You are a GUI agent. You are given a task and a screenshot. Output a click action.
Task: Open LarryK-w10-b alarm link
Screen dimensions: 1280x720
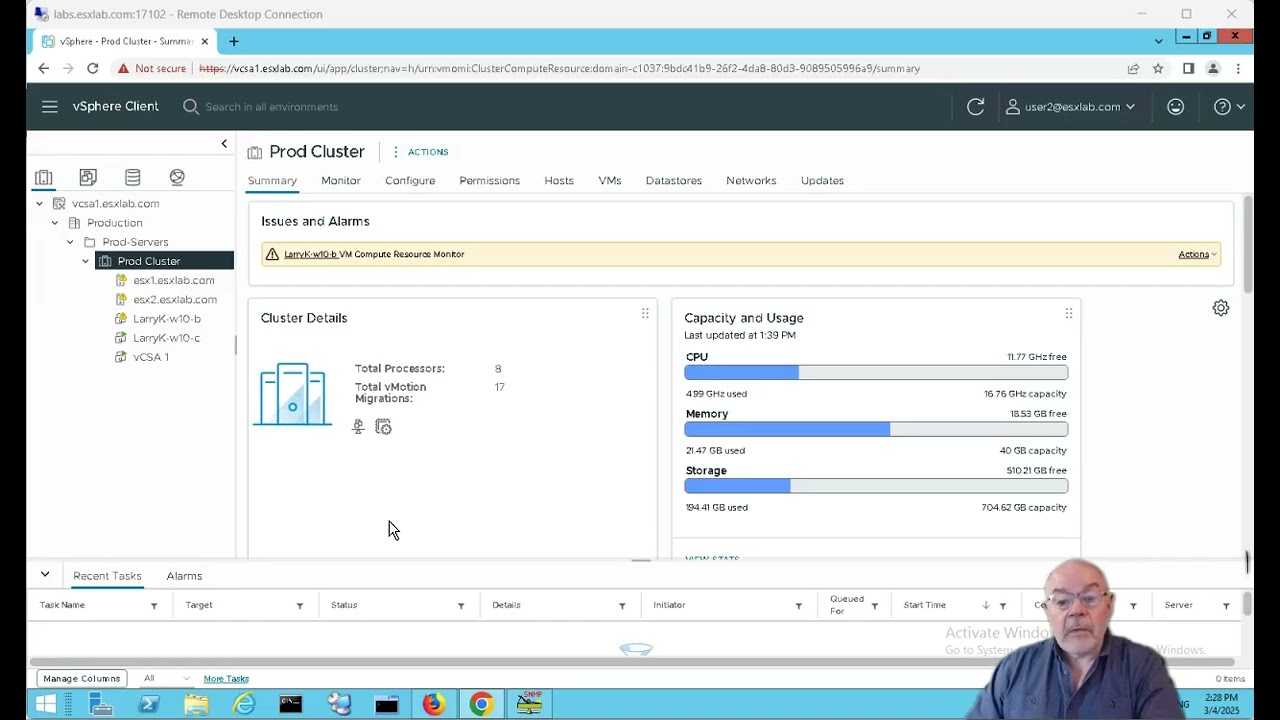pyautogui.click(x=311, y=254)
